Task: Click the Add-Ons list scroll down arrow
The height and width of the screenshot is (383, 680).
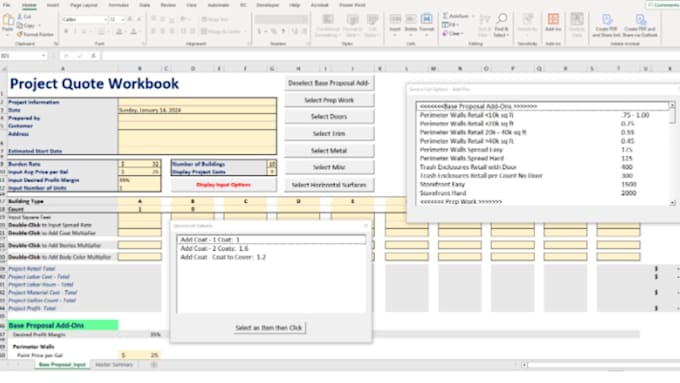Action: click(x=672, y=203)
